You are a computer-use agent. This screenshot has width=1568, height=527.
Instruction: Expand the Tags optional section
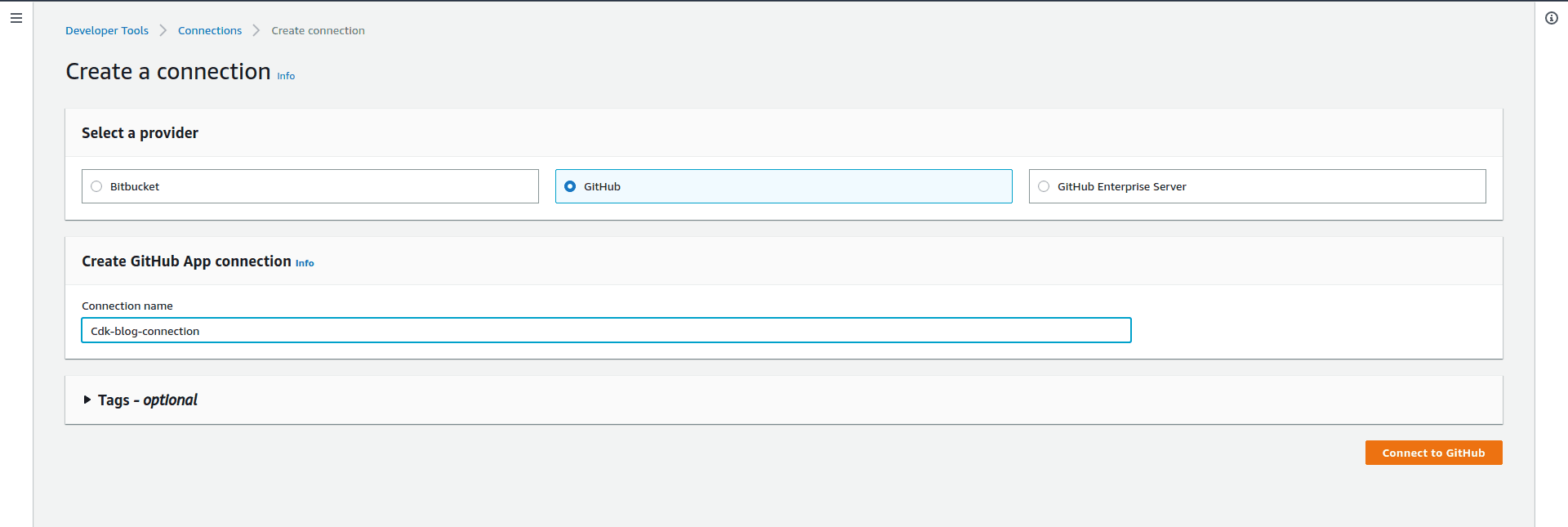click(140, 400)
